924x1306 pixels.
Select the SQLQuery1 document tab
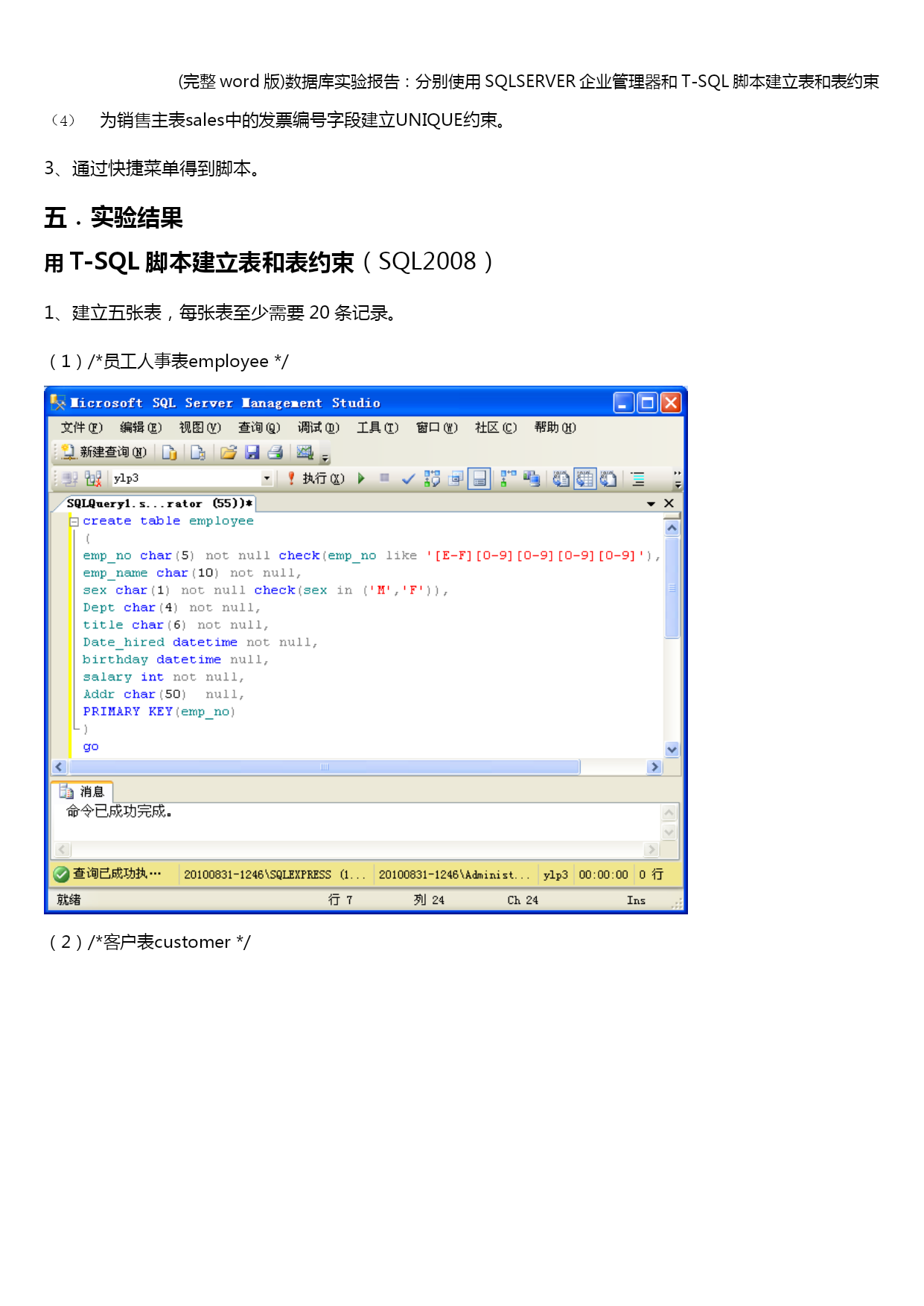click(x=159, y=503)
